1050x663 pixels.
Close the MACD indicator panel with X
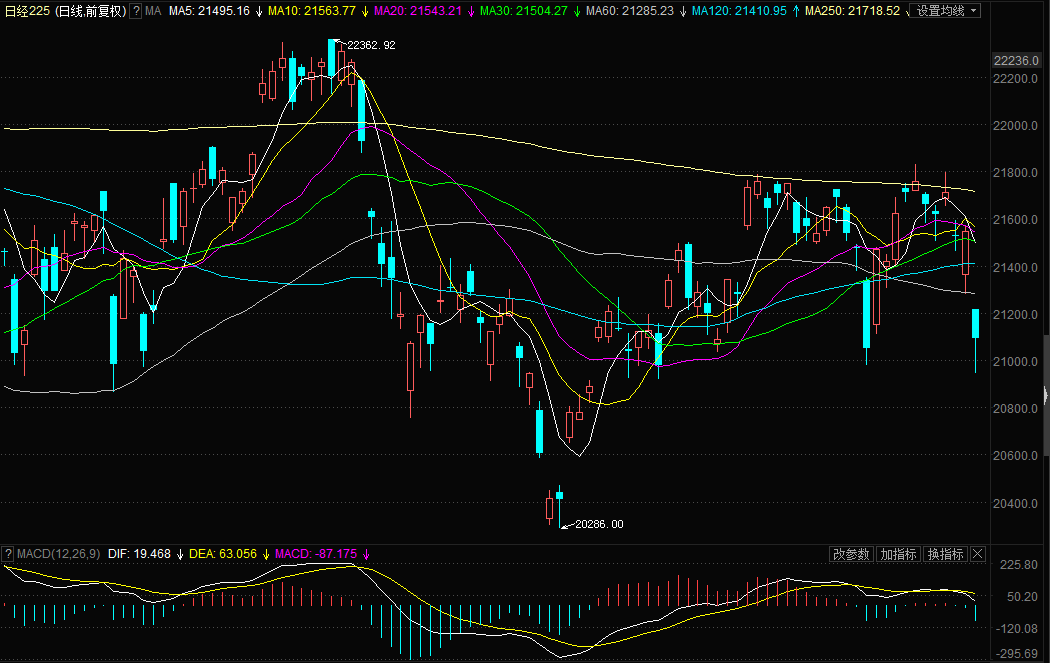(978, 554)
